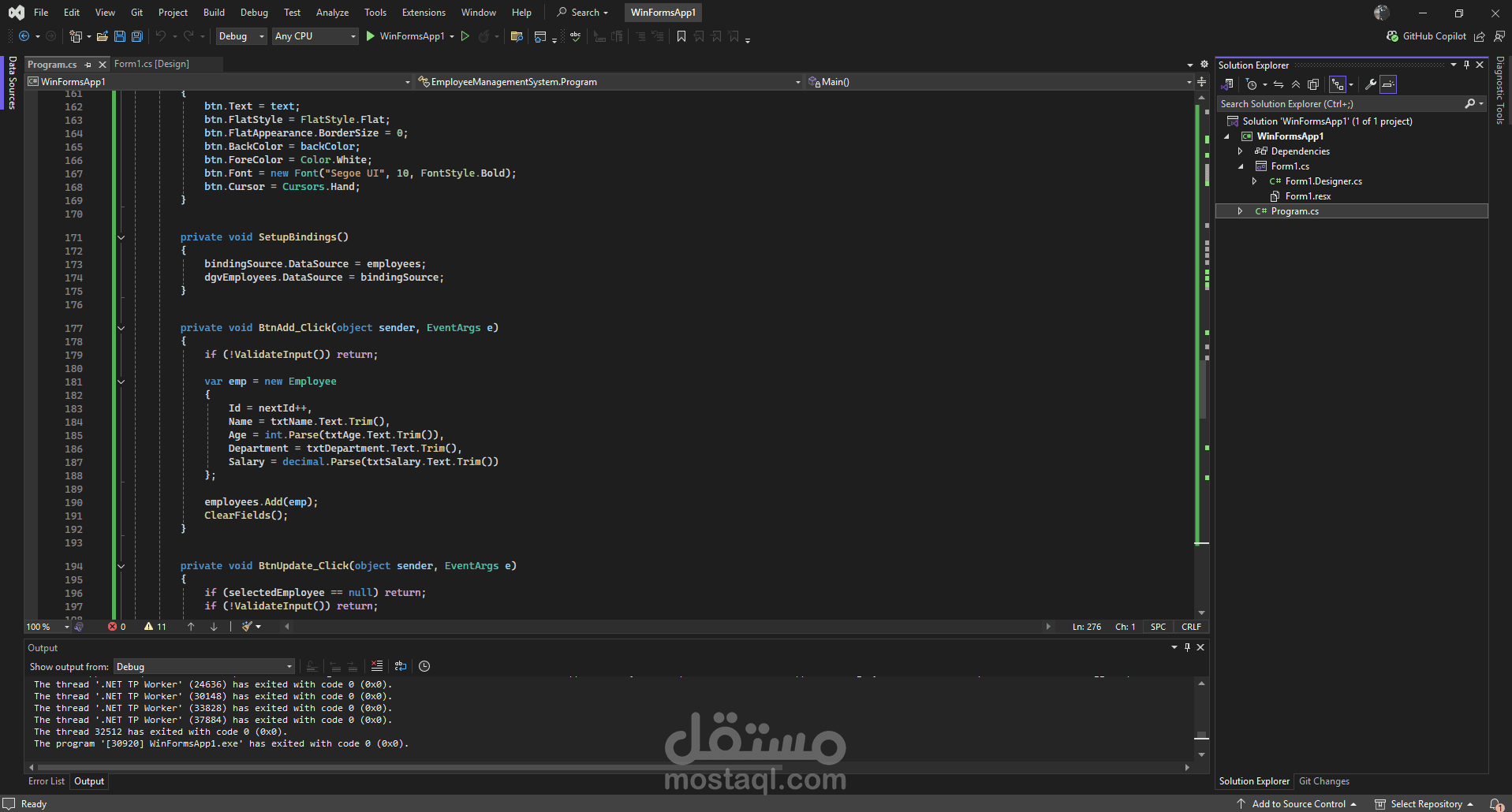The height and width of the screenshot is (812, 1512).
Task: Toggle Preview Selected Items in Solution Explorer
Action: pos(1388,84)
